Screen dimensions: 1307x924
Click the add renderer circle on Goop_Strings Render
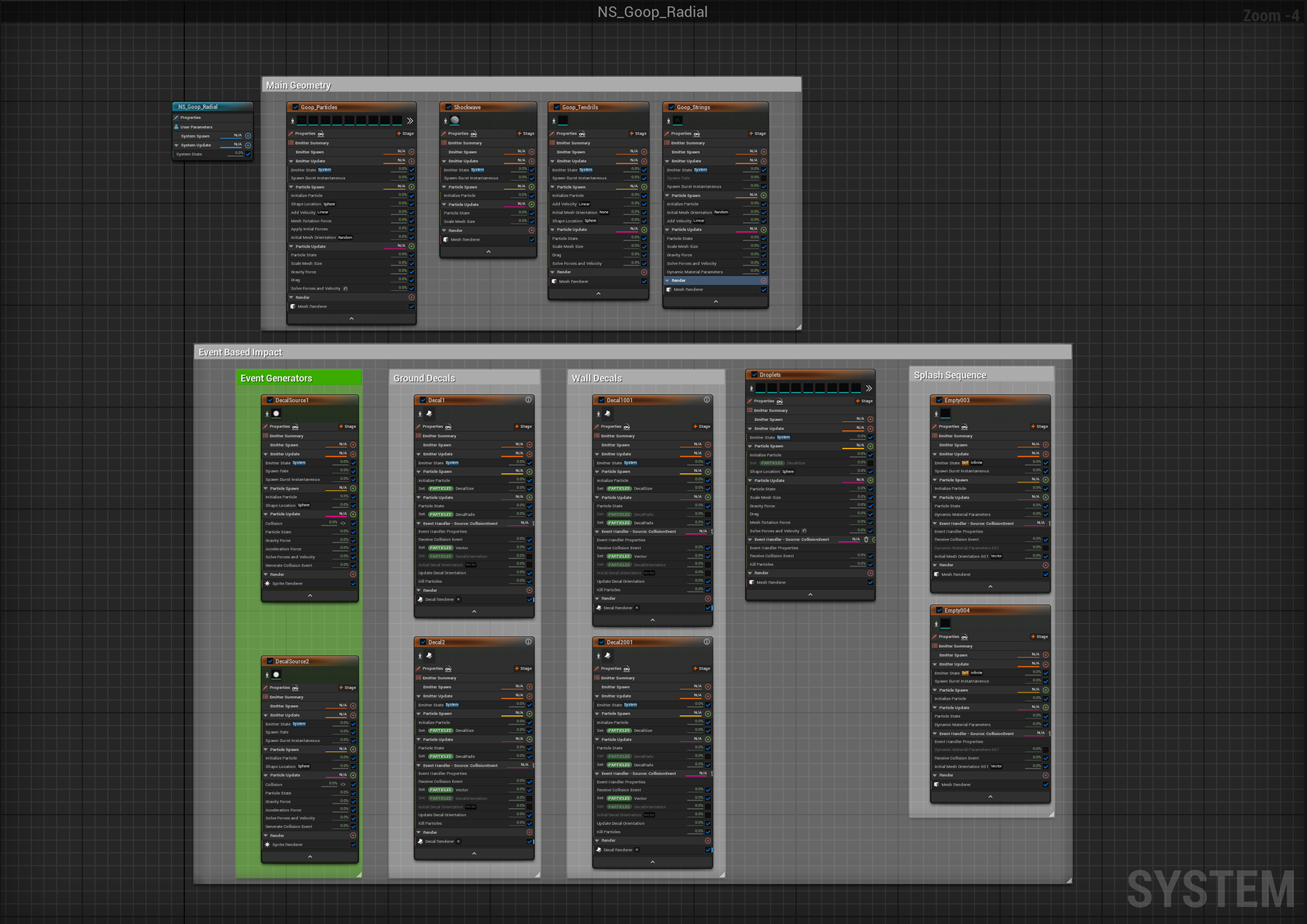coord(764,280)
